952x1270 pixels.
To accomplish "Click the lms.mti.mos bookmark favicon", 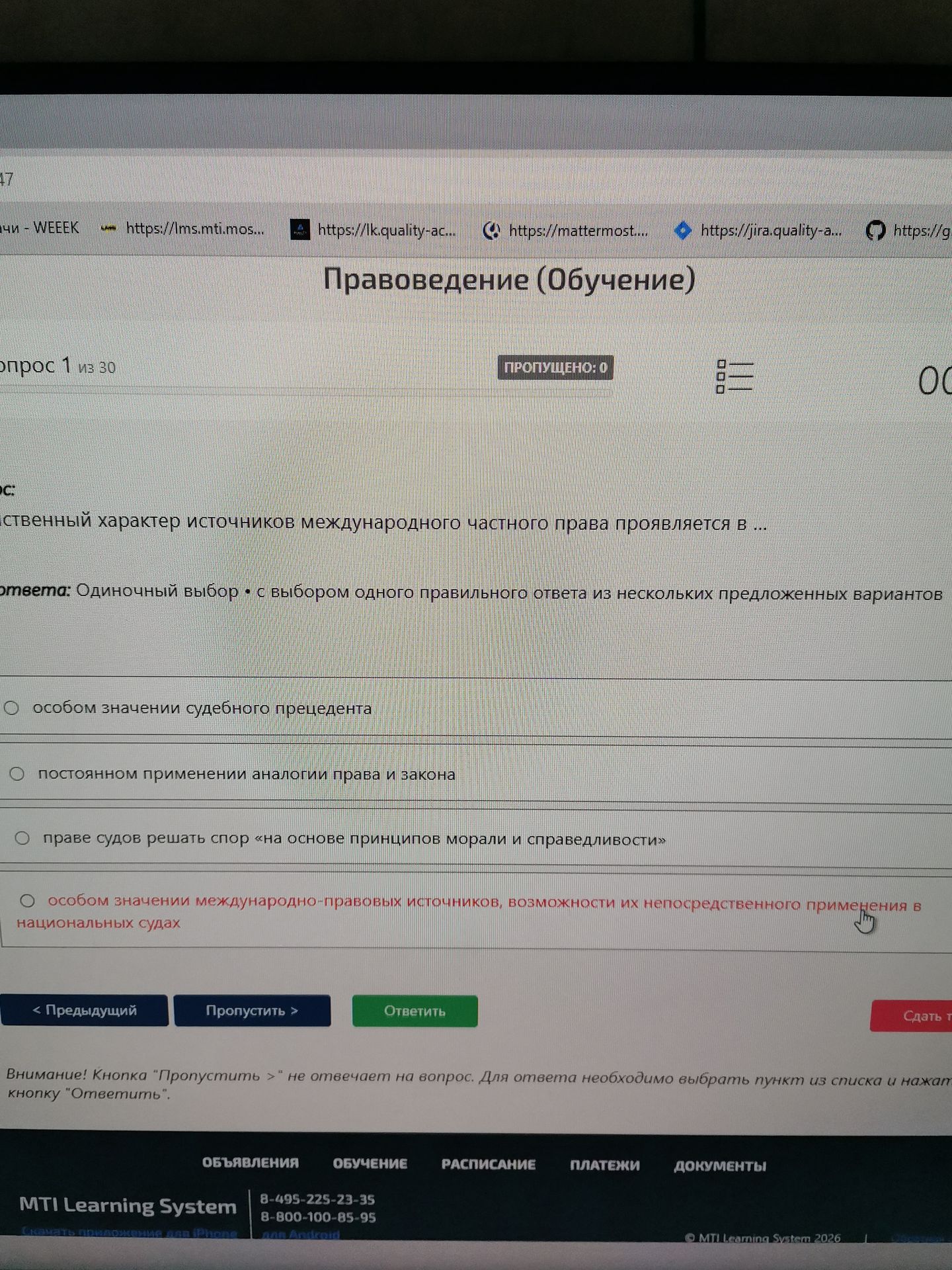I will [x=109, y=228].
